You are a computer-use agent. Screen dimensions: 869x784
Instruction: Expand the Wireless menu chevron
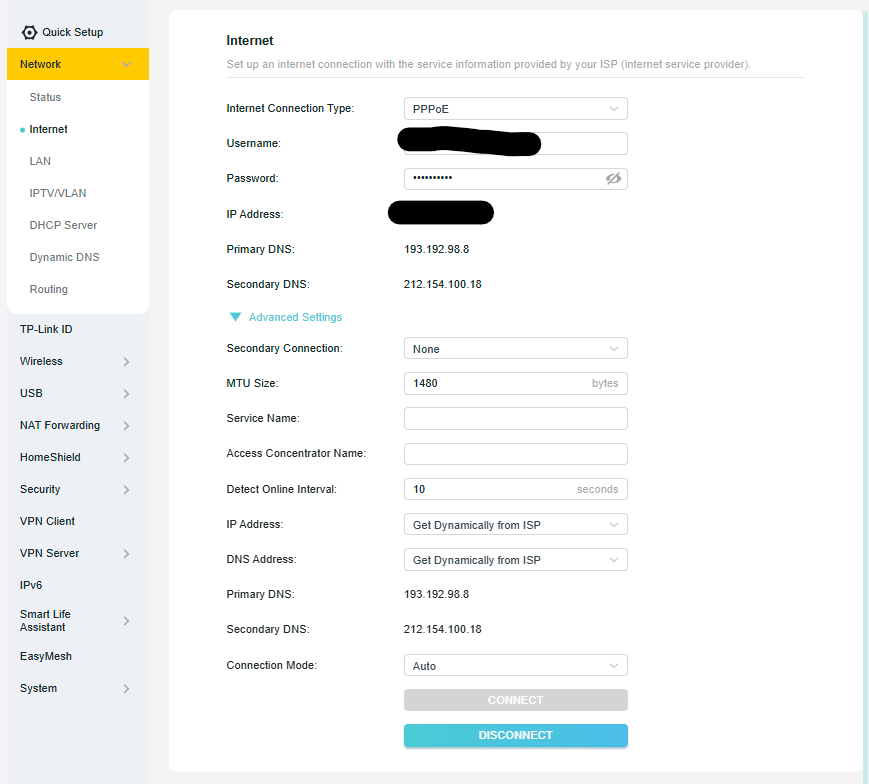(x=126, y=362)
